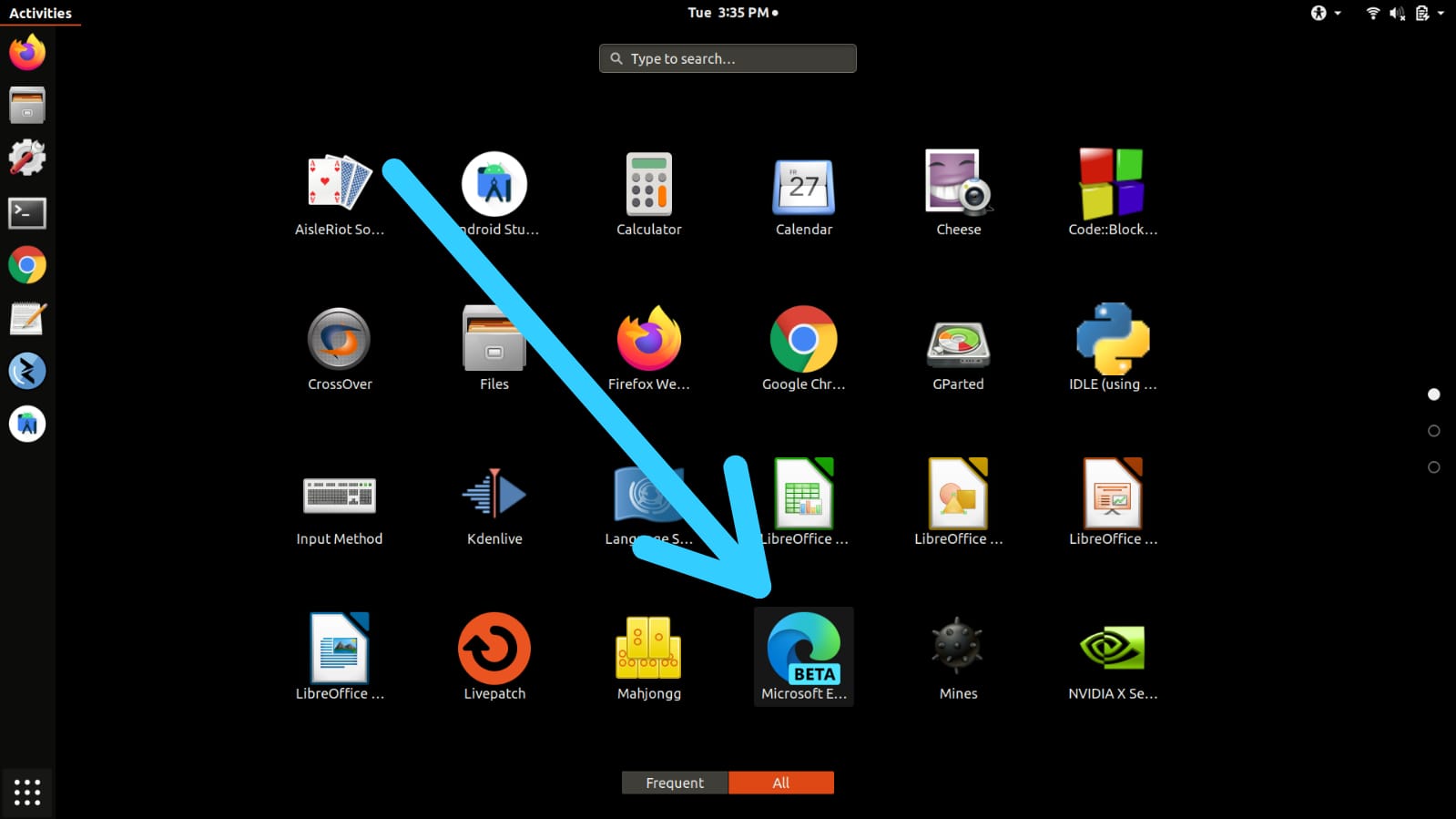The height and width of the screenshot is (819, 1456).
Task: Open Mines game
Action: point(959,657)
